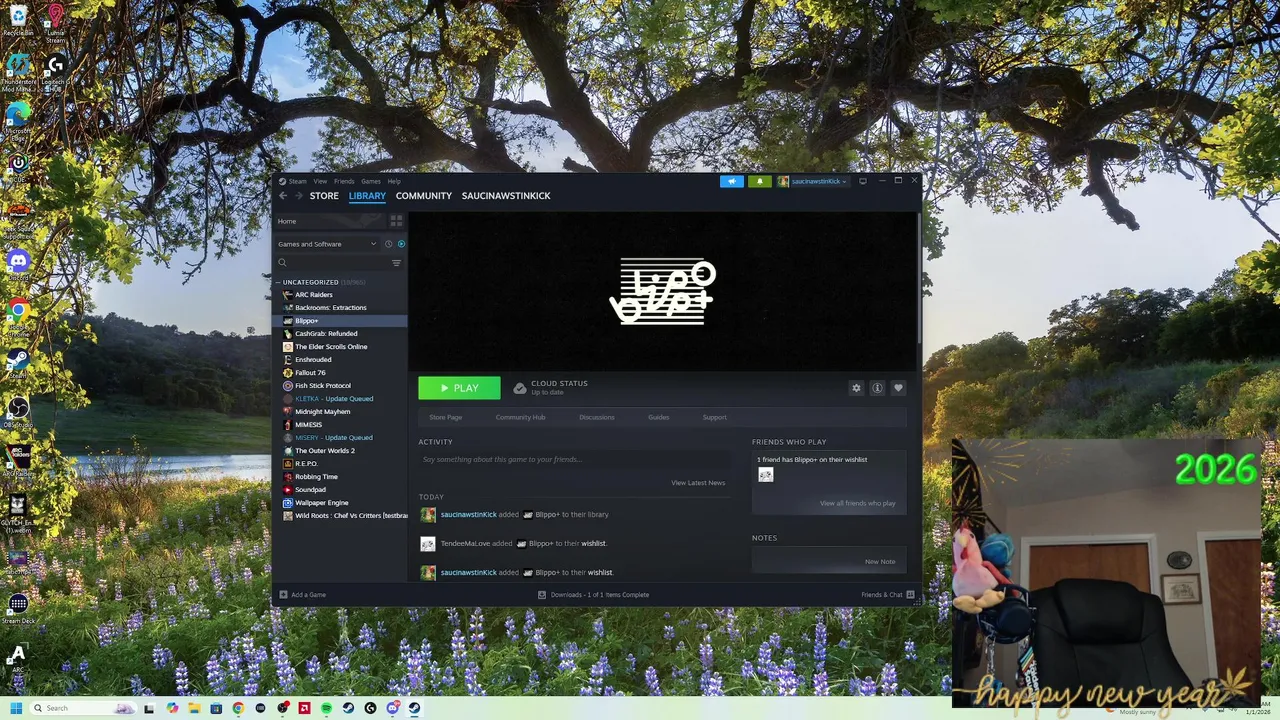Open the Blippo+ Store Page link
The image size is (1280, 720).
446,417
